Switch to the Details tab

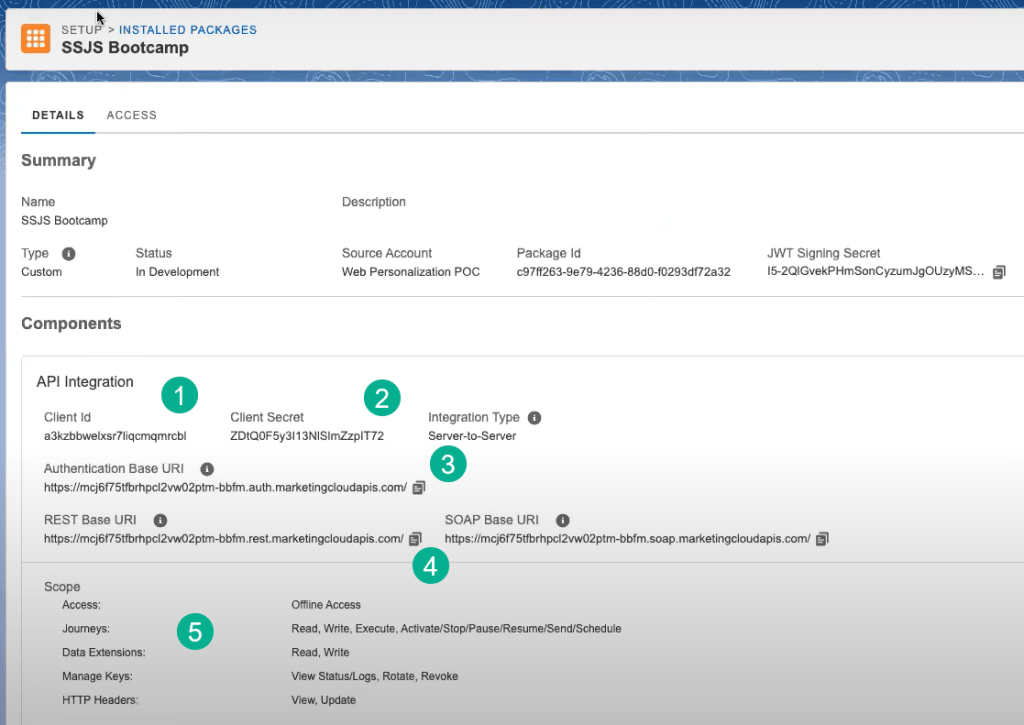58,115
